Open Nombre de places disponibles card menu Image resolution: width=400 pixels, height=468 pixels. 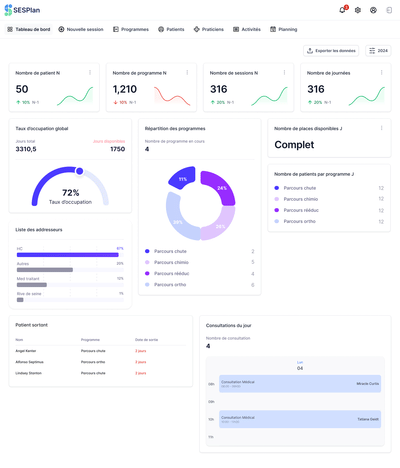pos(382,128)
